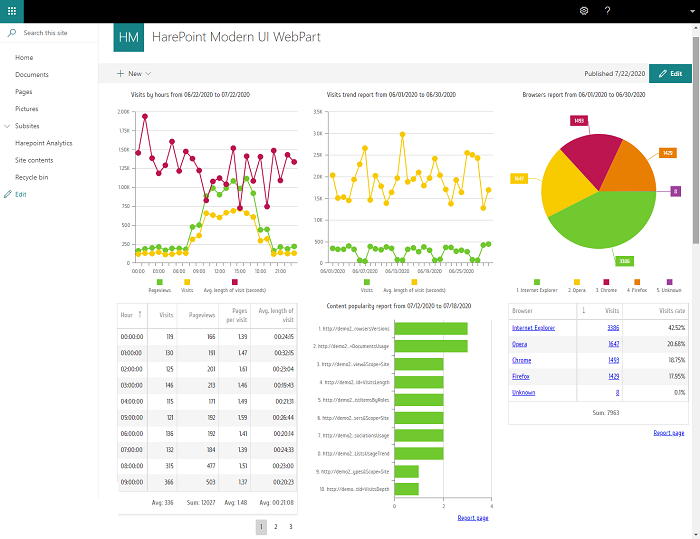The width and height of the screenshot is (700, 539).
Task: Open the Chrome browser link
Action: pyautogui.click(x=521, y=360)
